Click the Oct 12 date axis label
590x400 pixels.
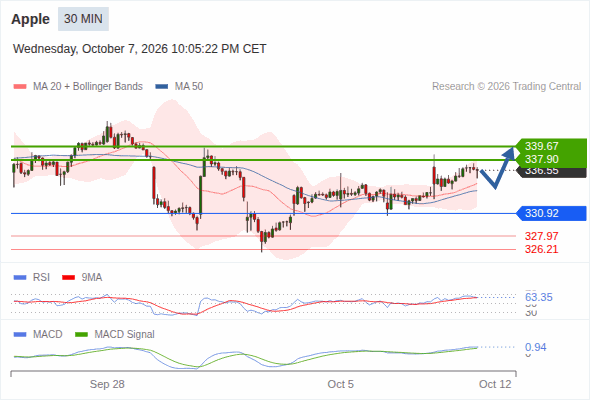(x=495, y=384)
